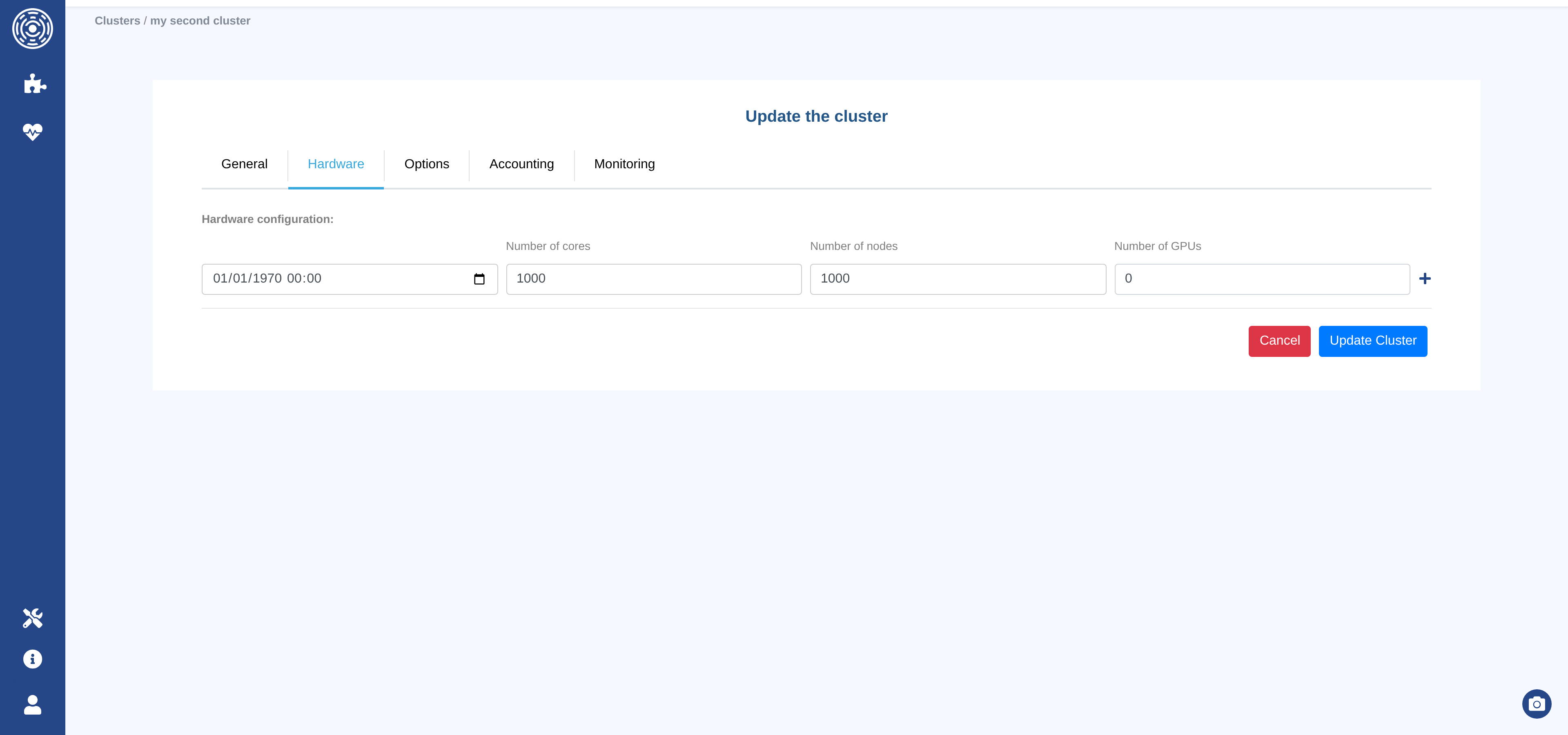Select the Hardware tab

tap(335, 164)
